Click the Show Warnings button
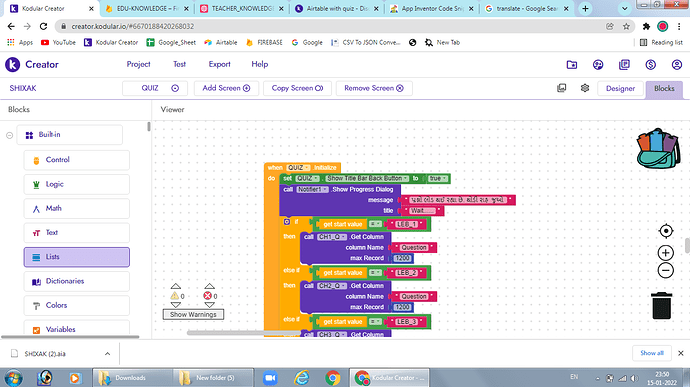The image size is (690, 387). [x=193, y=314]
